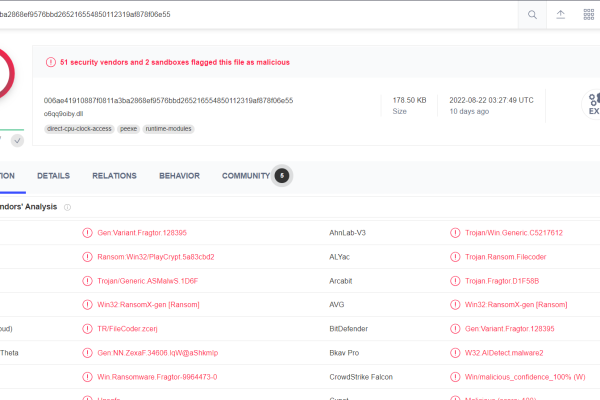The height and width of the screenshot is (400, 600).
Task: Open the BEHAVIOR tab
Action: point(179,176)
